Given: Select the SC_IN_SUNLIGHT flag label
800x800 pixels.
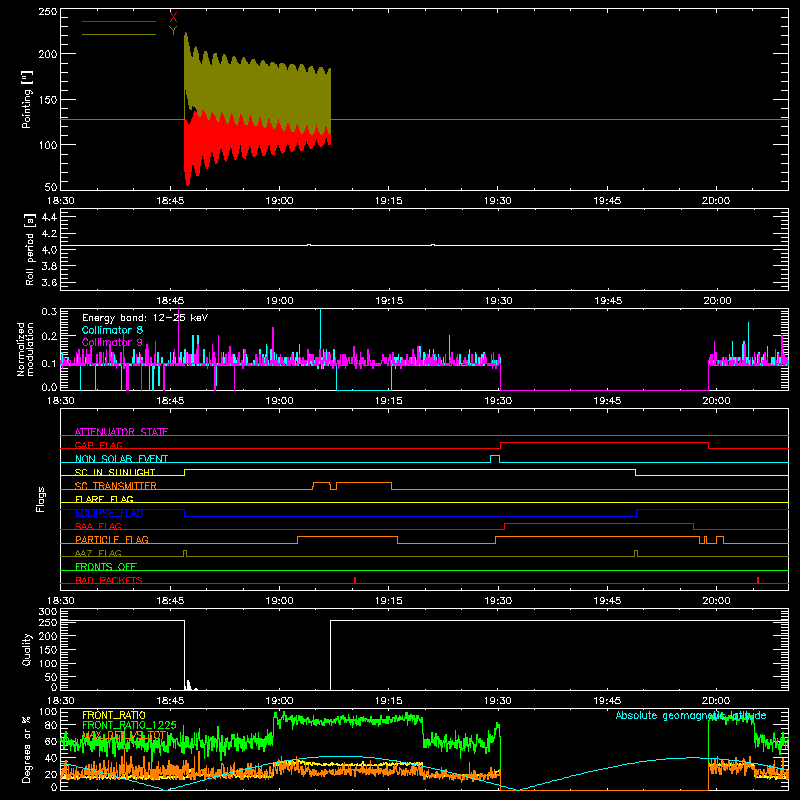Looking at the screenshot, I should pyautogui.click(x=115, y=472).
